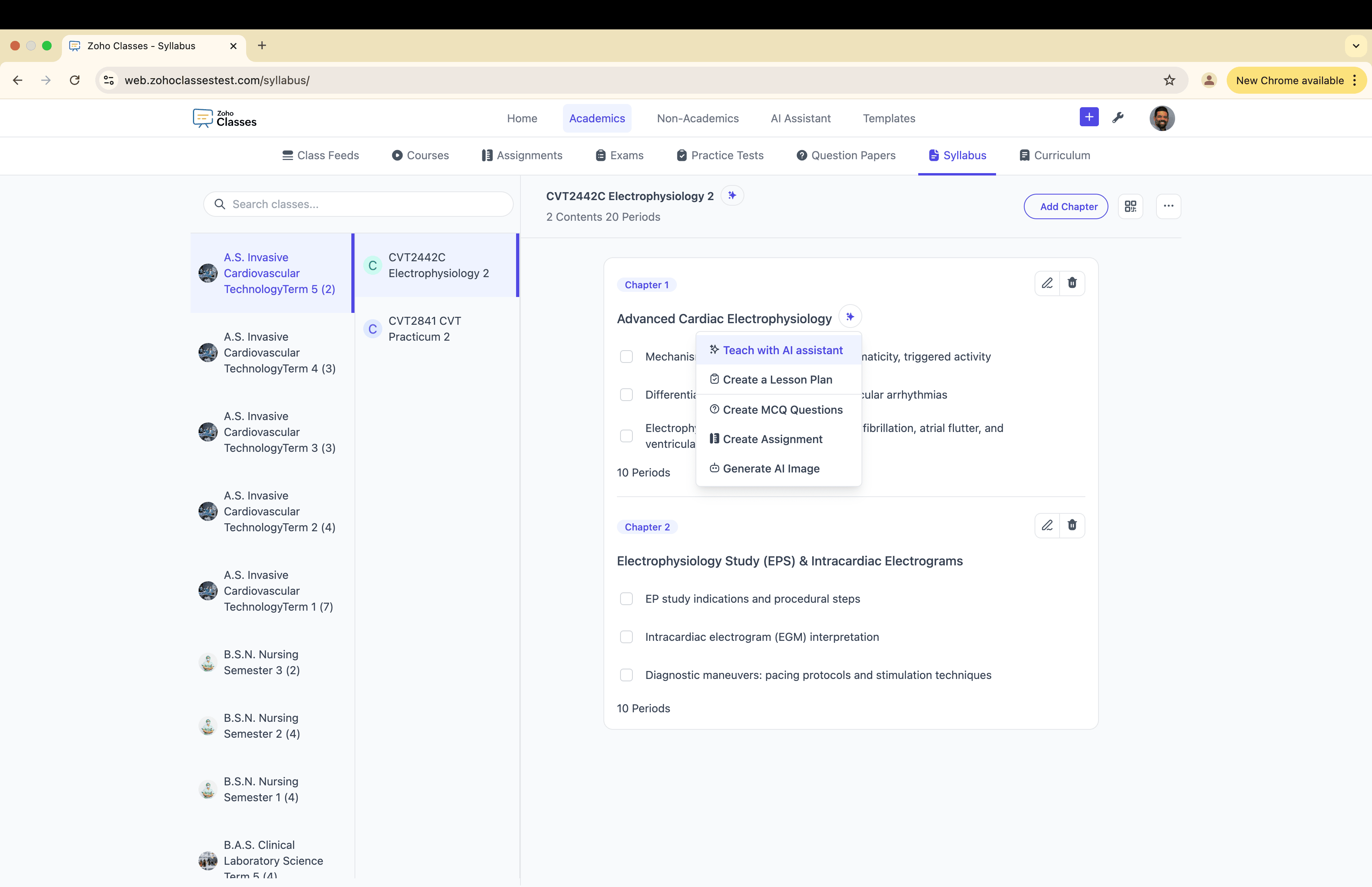Delete Chapter 1 with trash icon

tap(1071, 283)
